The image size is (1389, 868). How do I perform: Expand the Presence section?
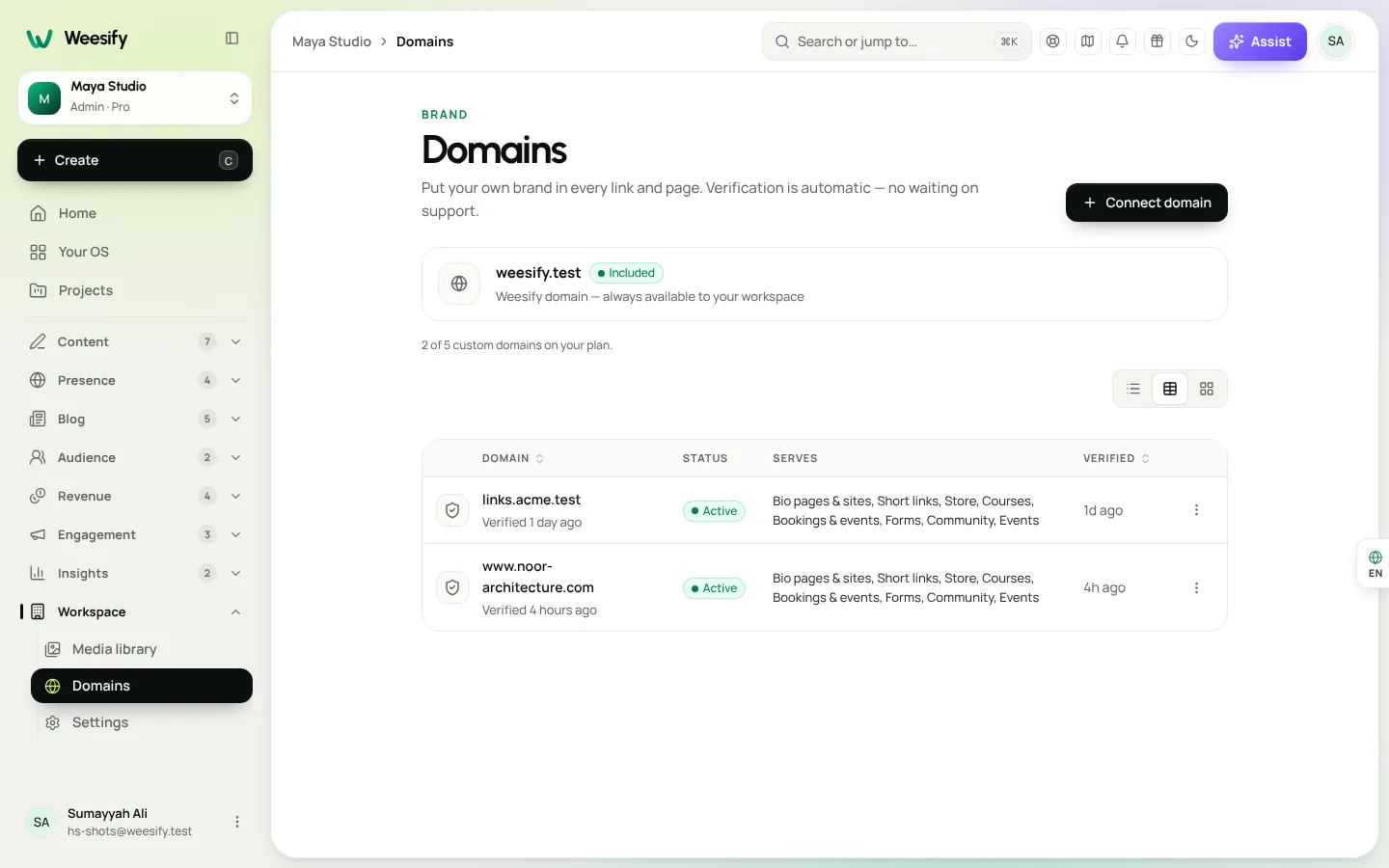tap(135, 380)
